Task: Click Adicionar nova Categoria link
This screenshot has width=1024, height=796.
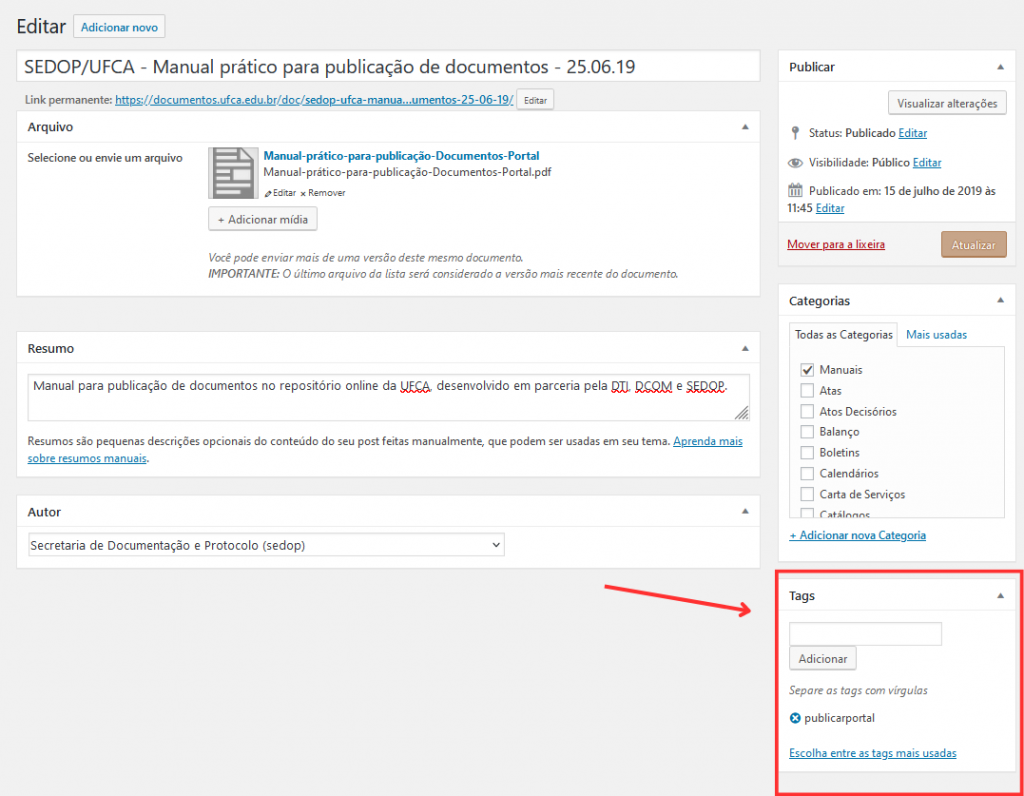Action: 857,535
